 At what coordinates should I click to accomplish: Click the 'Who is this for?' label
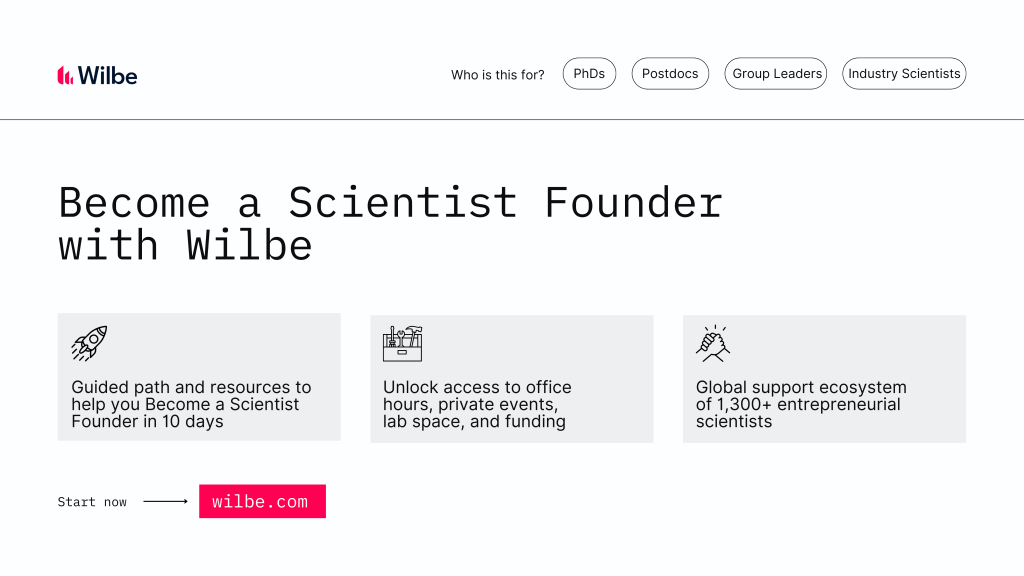[x=498, y=75]
